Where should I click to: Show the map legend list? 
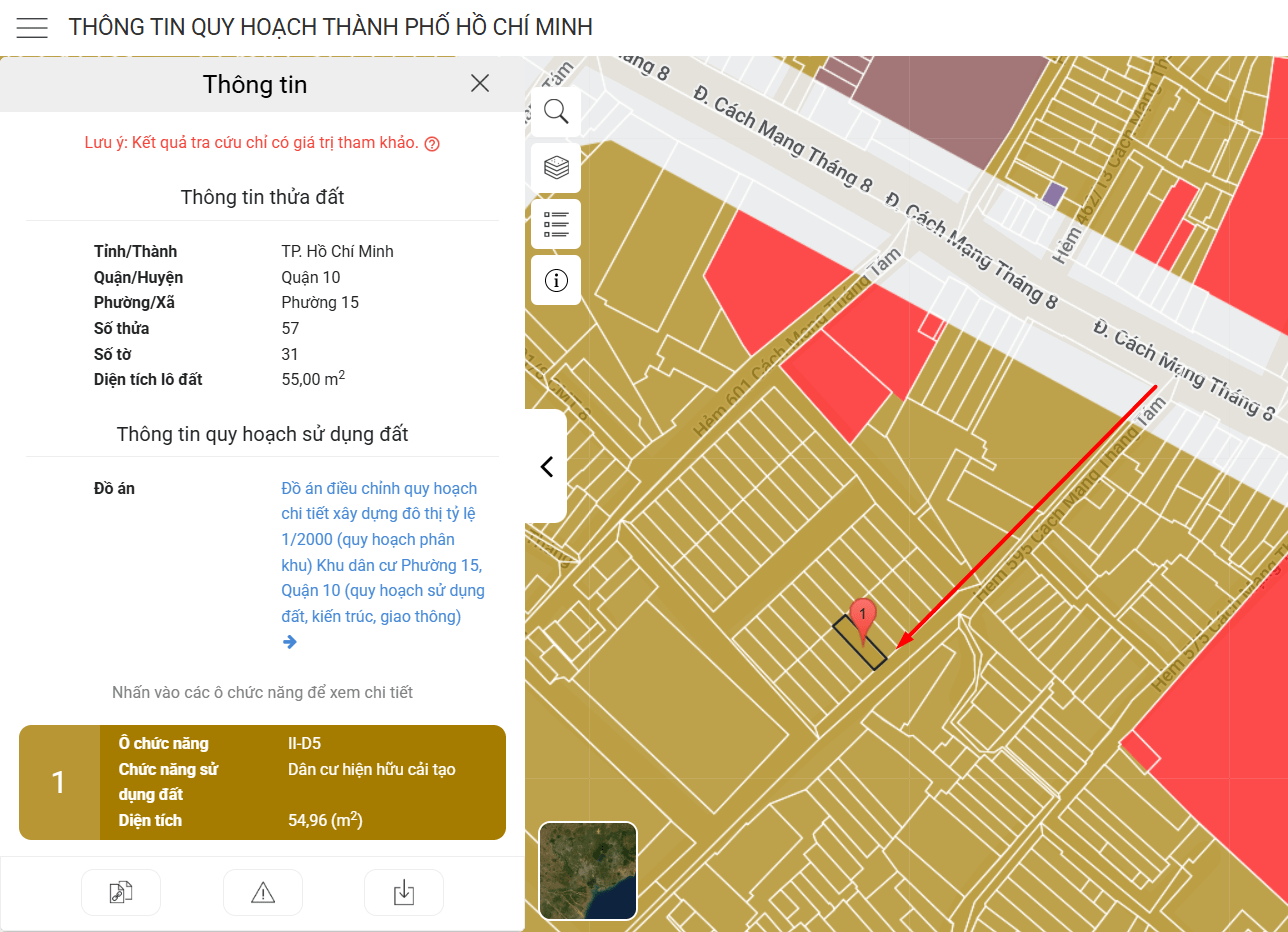[x=556, y=223]
